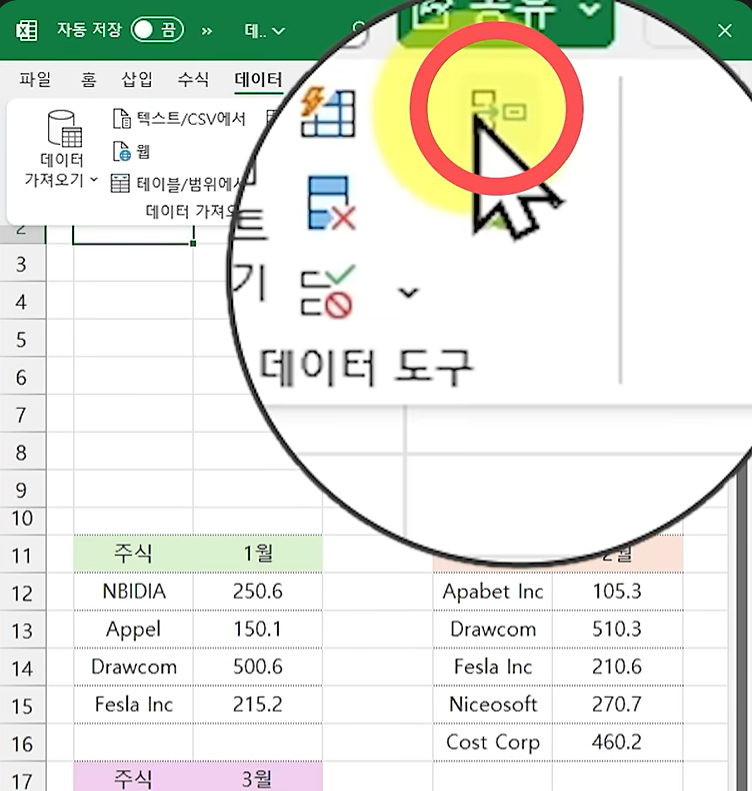Select the 주식 header cell in row 17
This screenshot has width=752, height=791.
(x=133, y=778)
